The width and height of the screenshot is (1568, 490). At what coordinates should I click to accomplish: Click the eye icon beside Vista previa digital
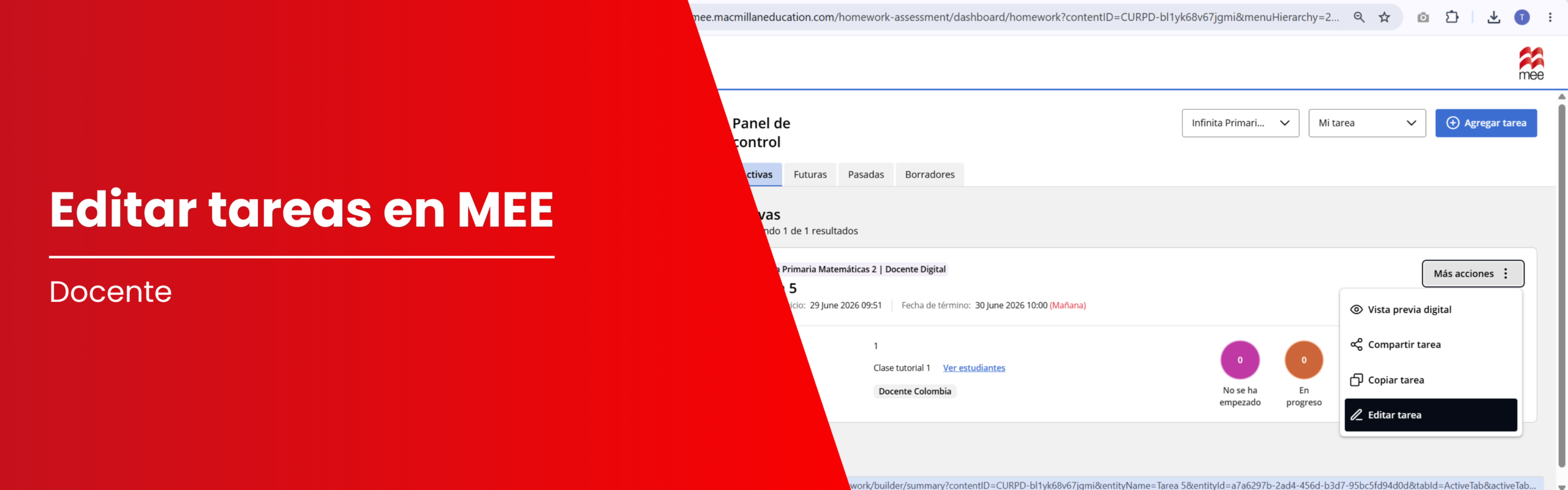tap(1357, 310)
